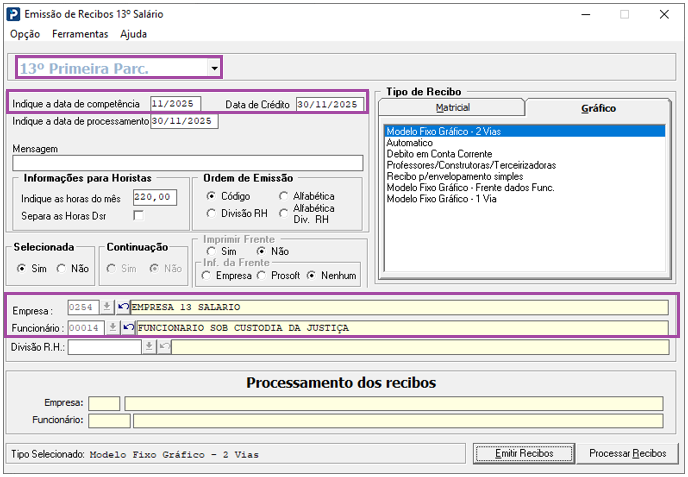The height and width of the screenshot is (477, 688).
Task: Click the data de processamento field
Action: click(184, 121)
